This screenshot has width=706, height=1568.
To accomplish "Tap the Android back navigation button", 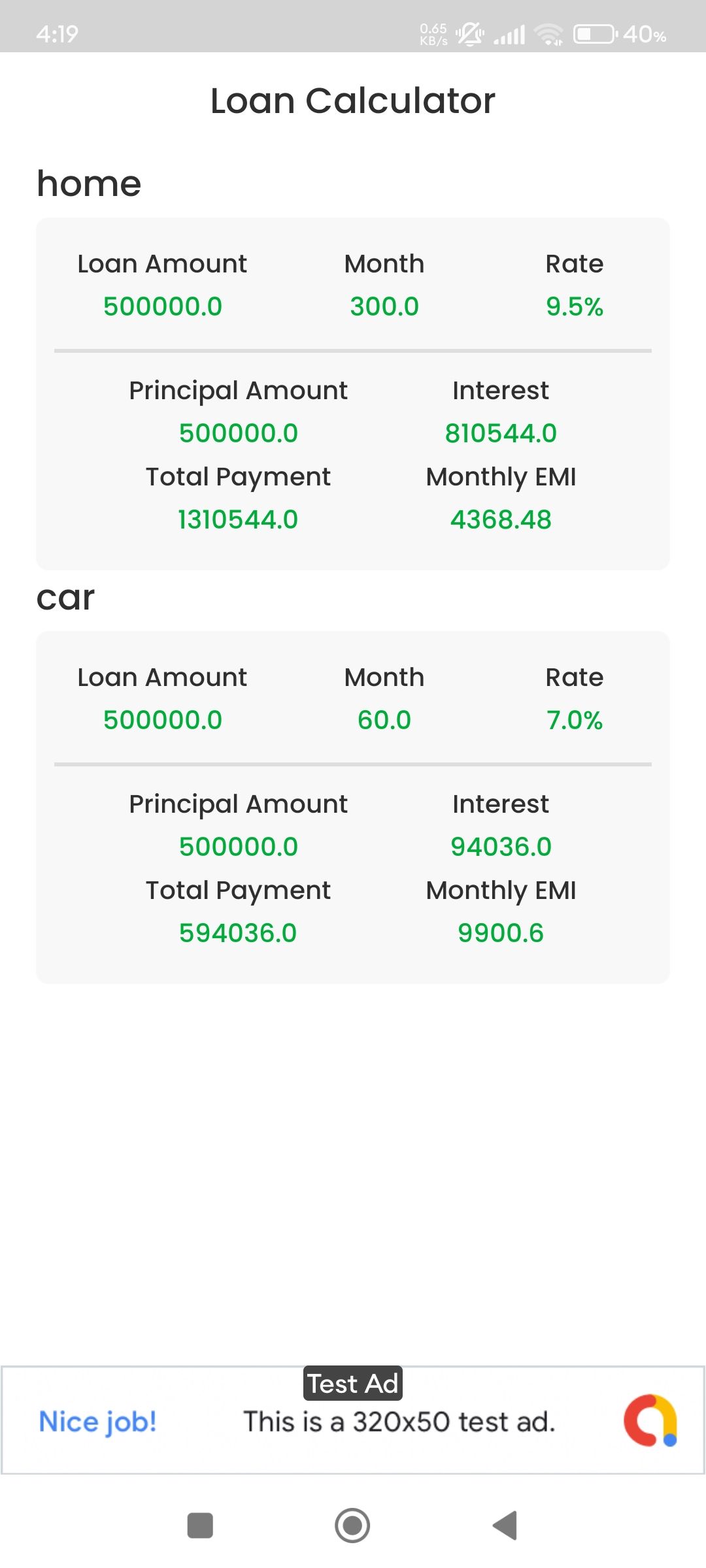I will click(x=505, y=1526).
